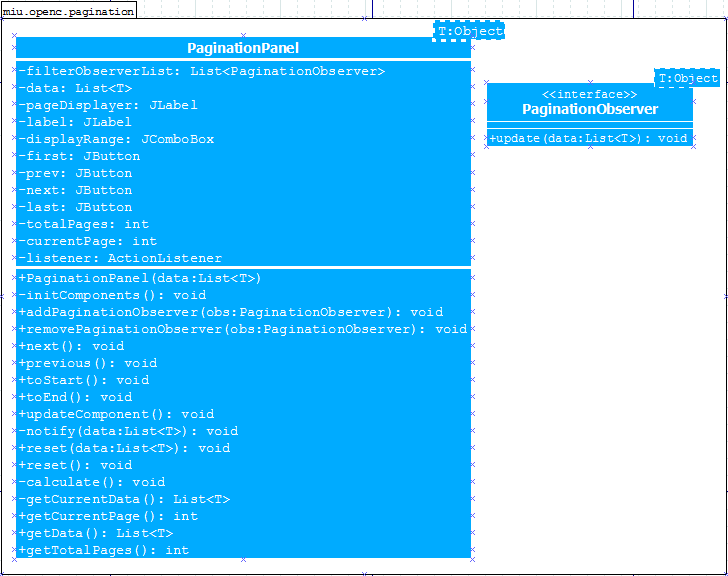728x576 pixels.
Task: Select the +getTotalPages(): int operation
Action: coord(104,550)
